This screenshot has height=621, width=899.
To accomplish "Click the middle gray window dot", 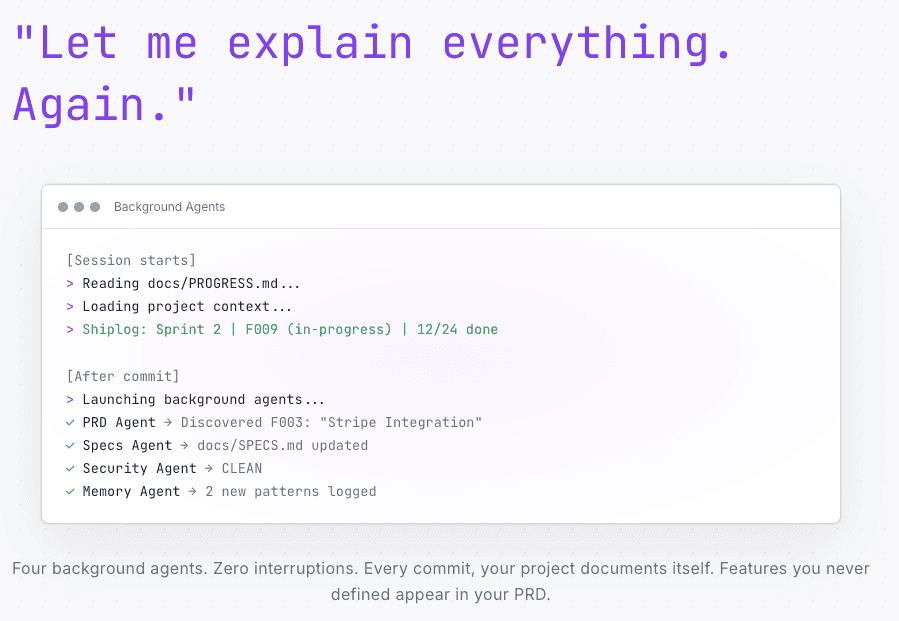I will point(79,207).
